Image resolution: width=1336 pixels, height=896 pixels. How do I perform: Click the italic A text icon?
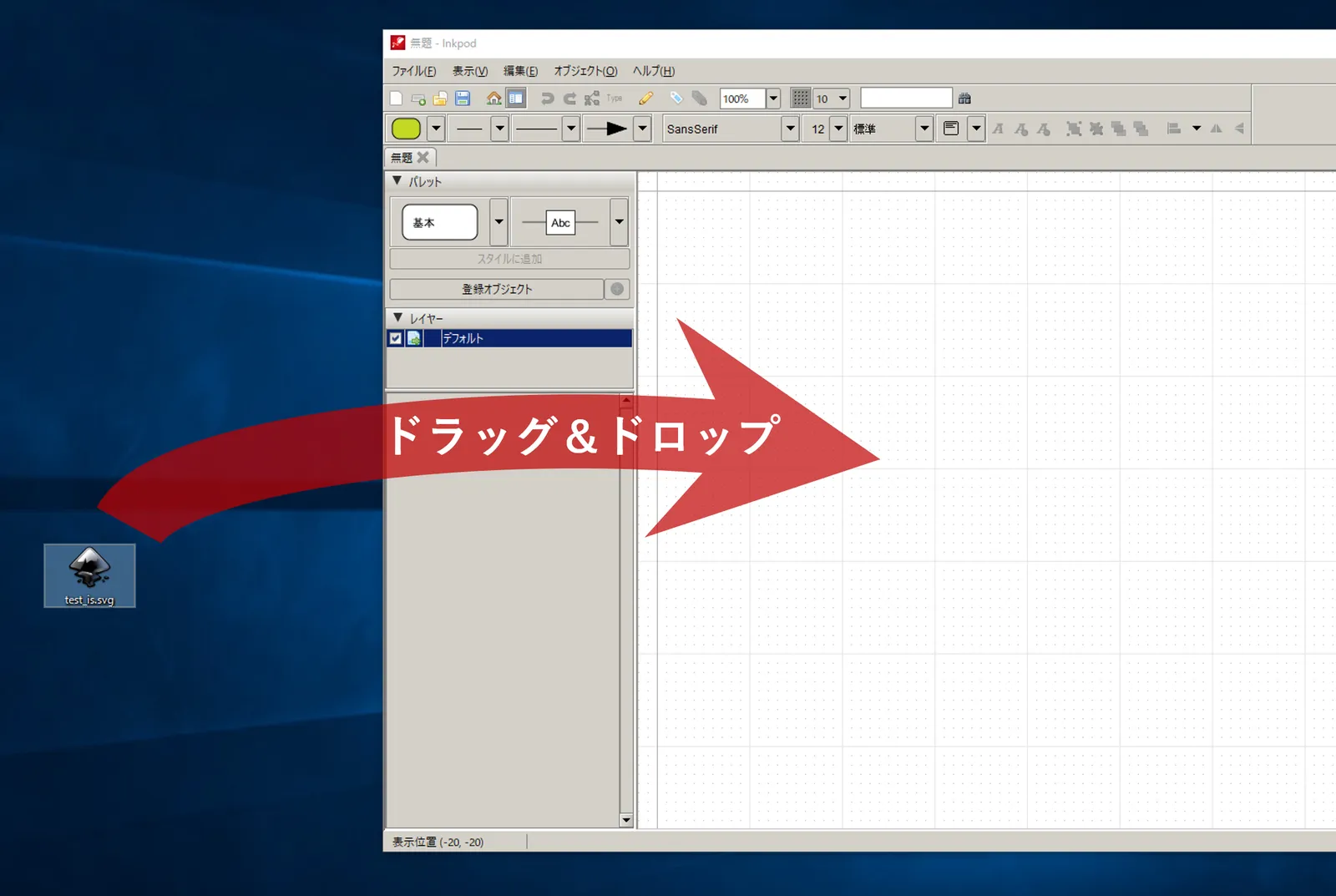[x=998, y=129]
